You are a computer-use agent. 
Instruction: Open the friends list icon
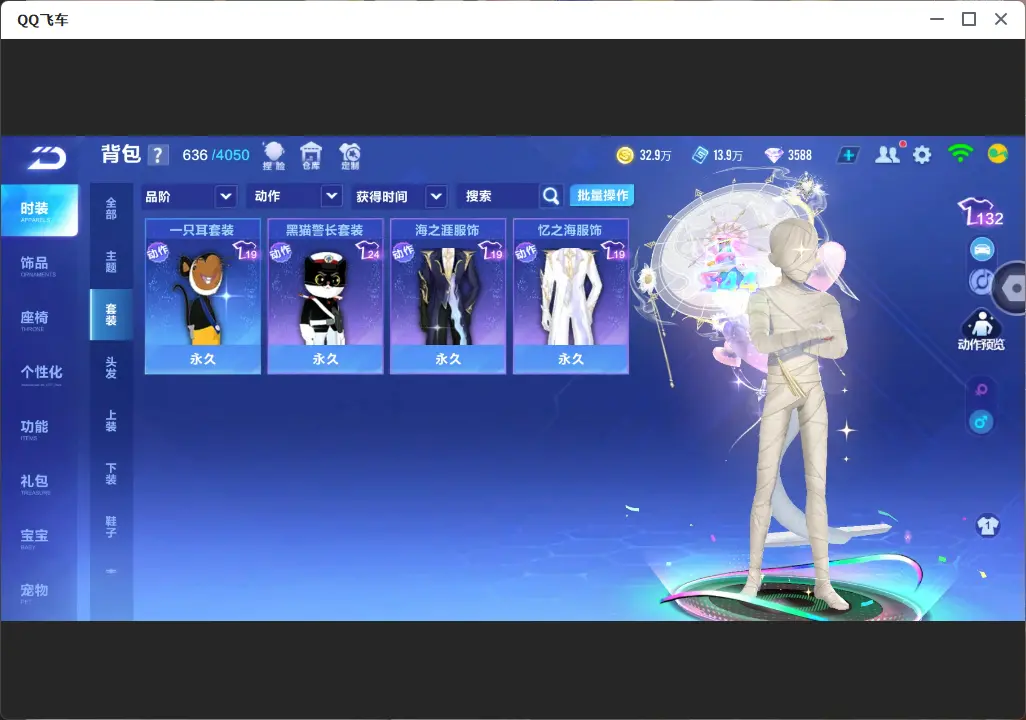[x=888, y=154]
